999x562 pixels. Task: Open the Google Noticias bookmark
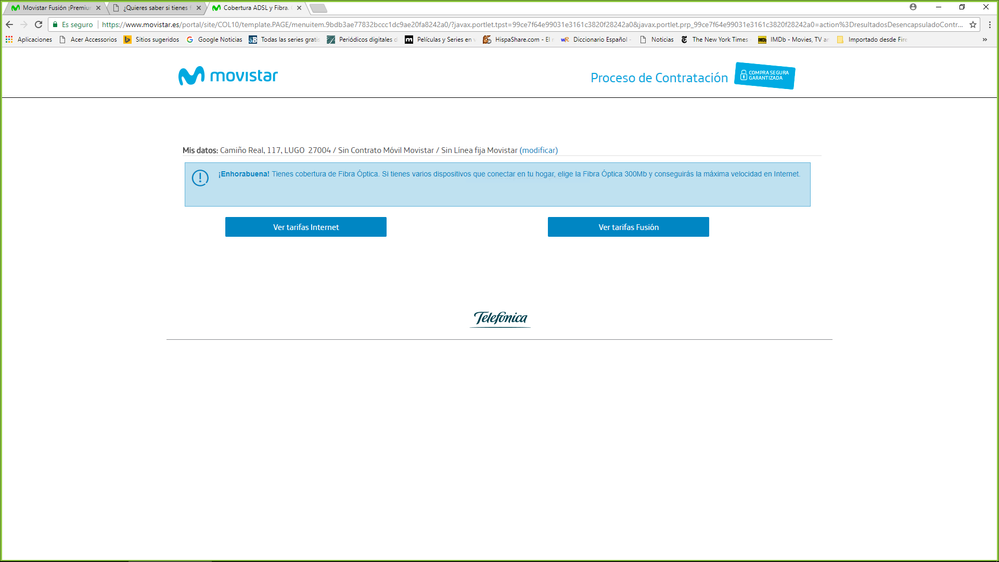pyautogui.click(x=214, y=40)
